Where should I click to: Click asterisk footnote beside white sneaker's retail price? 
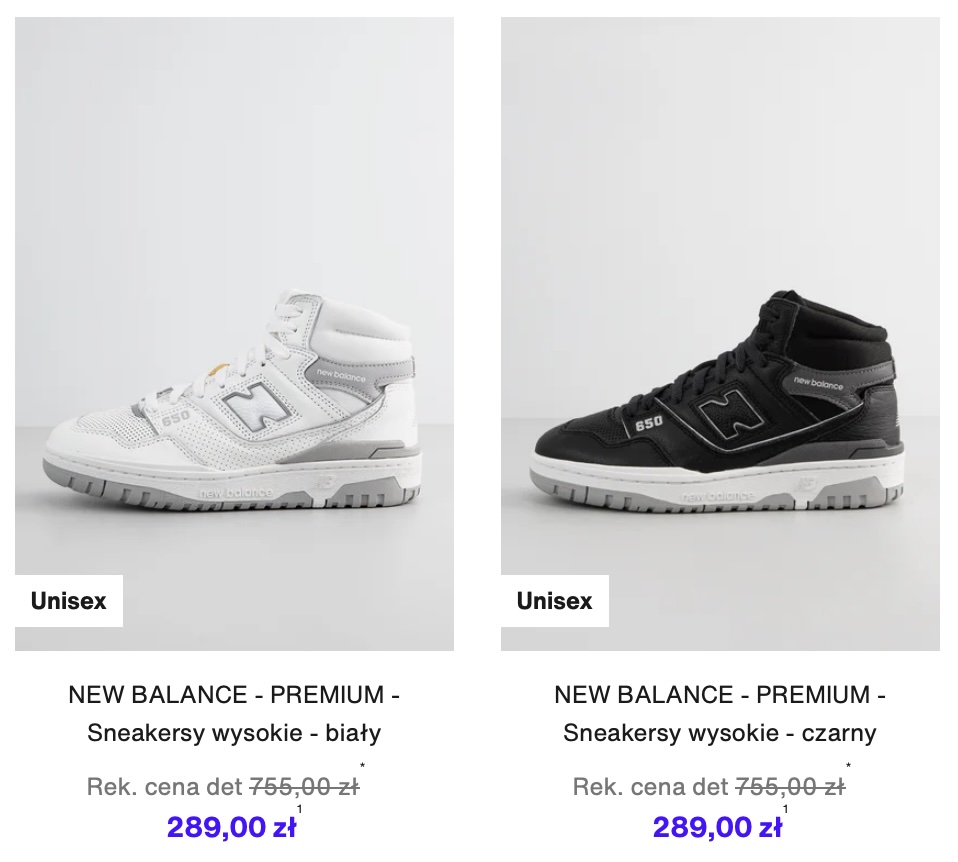[x=362, y=765]
